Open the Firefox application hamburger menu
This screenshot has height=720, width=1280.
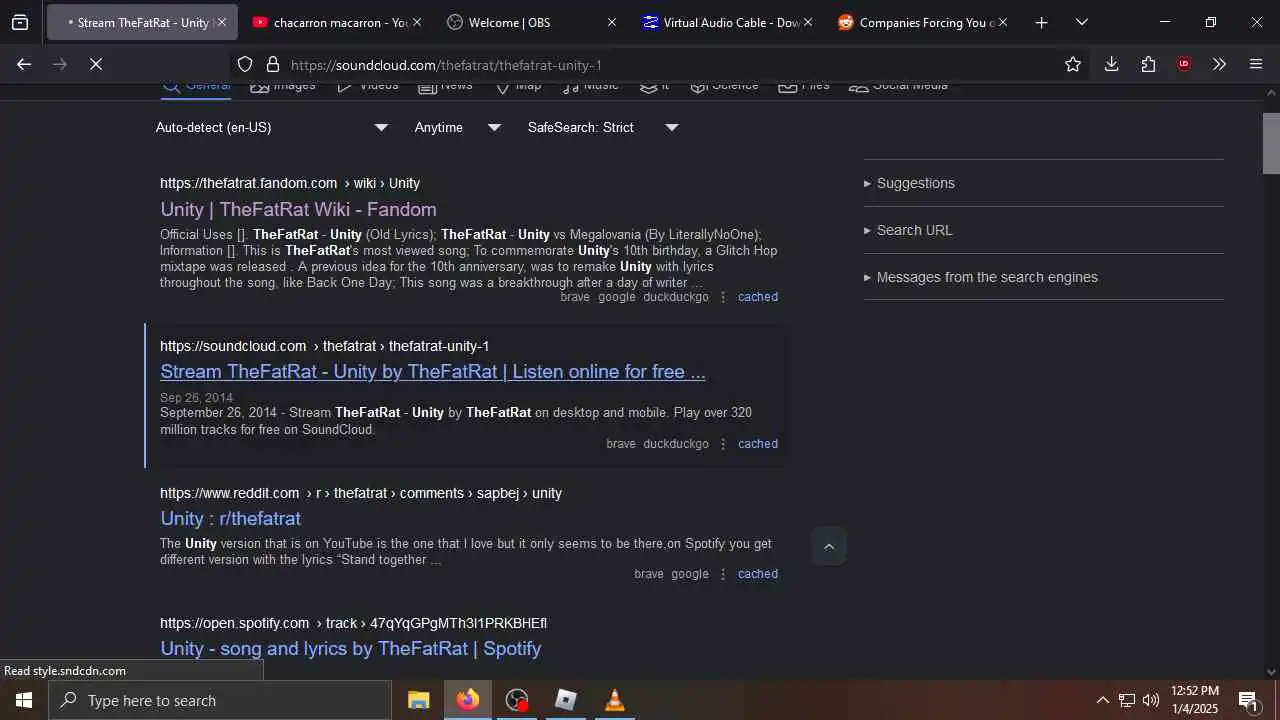click(1256, 64)
